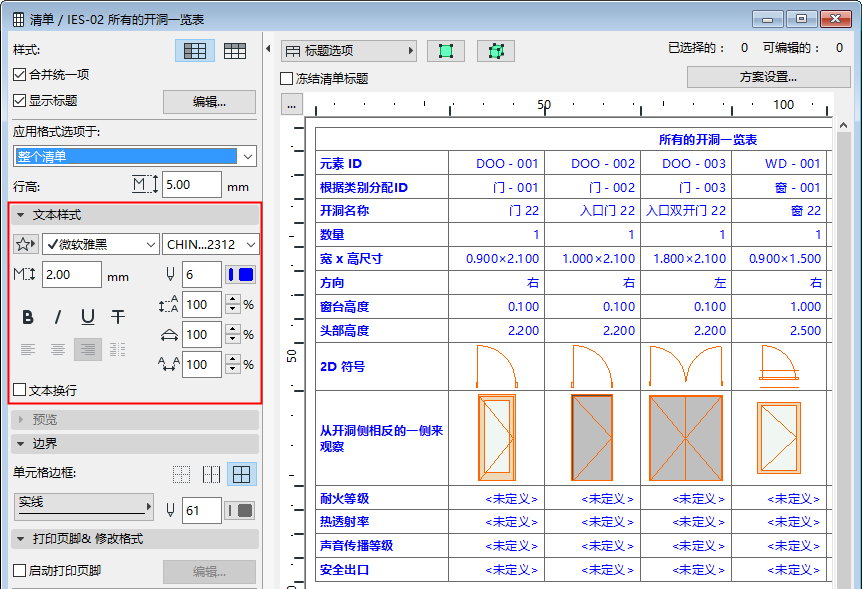The height and width of the screenshot is (589, 862).
Task: Click the ruler corner ellipsis button
Action: click(291, 104)
